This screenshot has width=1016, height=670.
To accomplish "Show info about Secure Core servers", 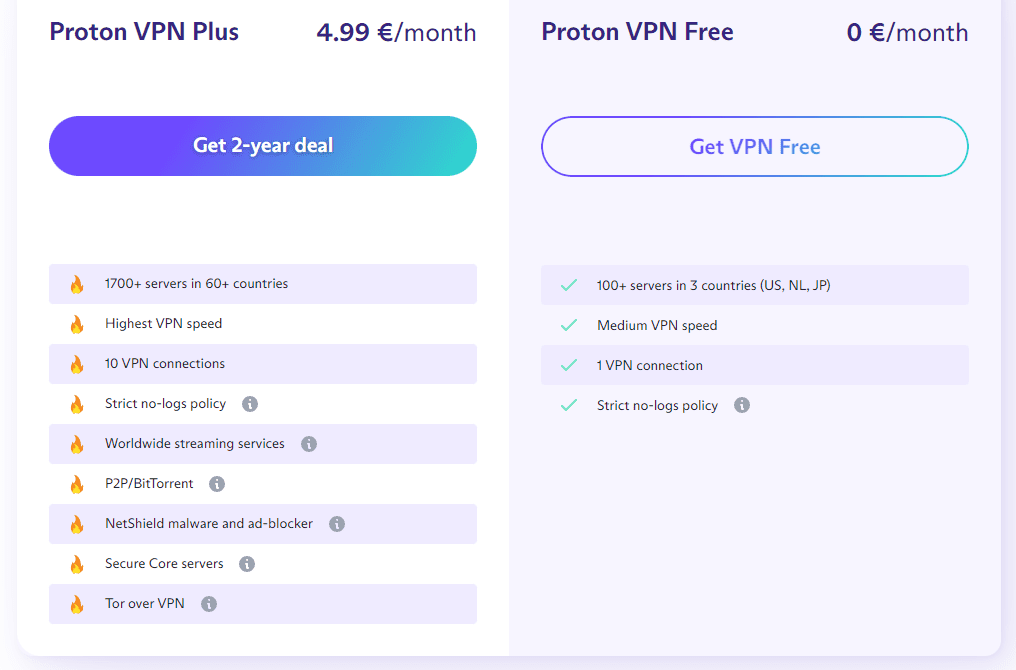I will pyautogui.click(x=247, y=564).
